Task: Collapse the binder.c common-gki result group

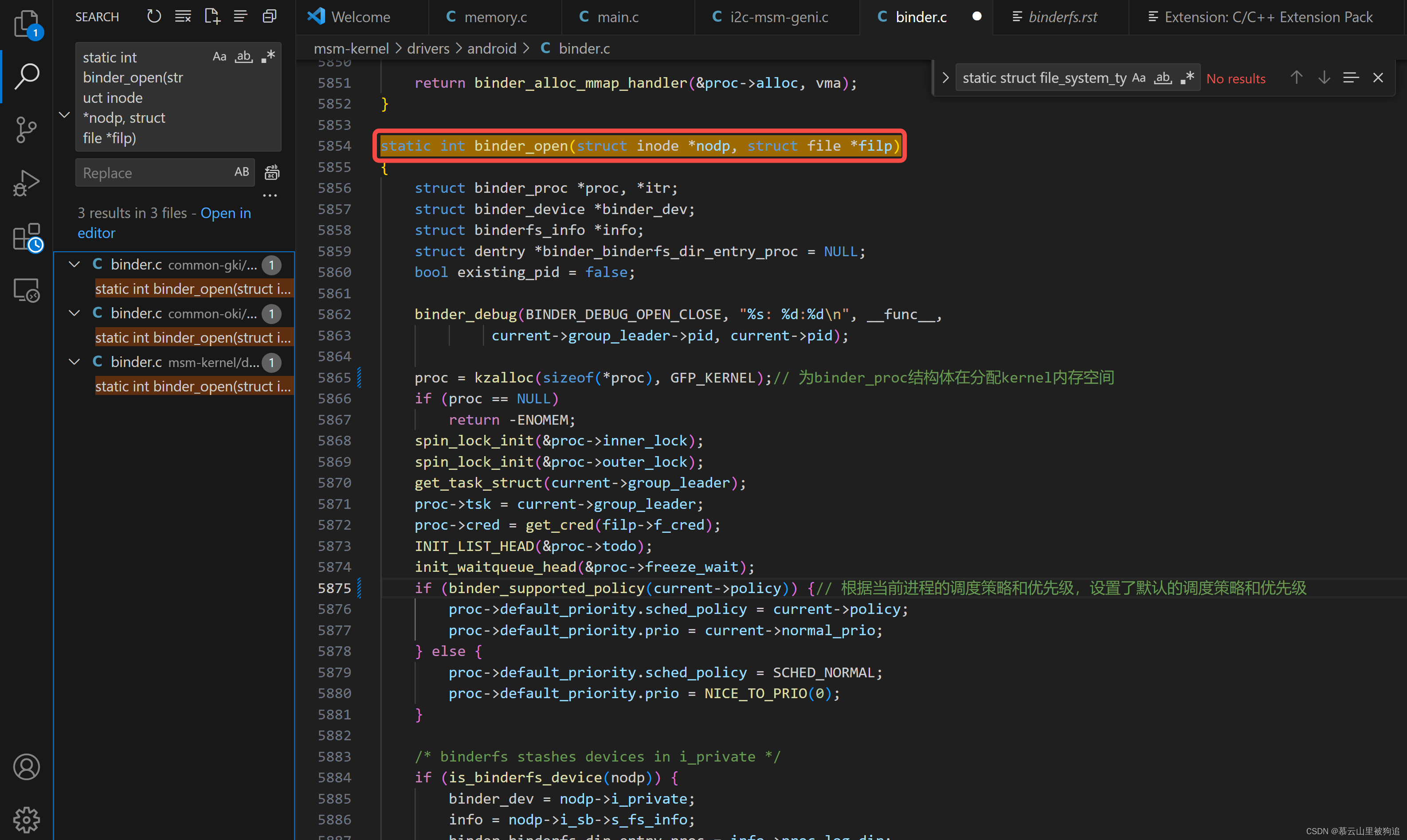Action: pos(74,264)
